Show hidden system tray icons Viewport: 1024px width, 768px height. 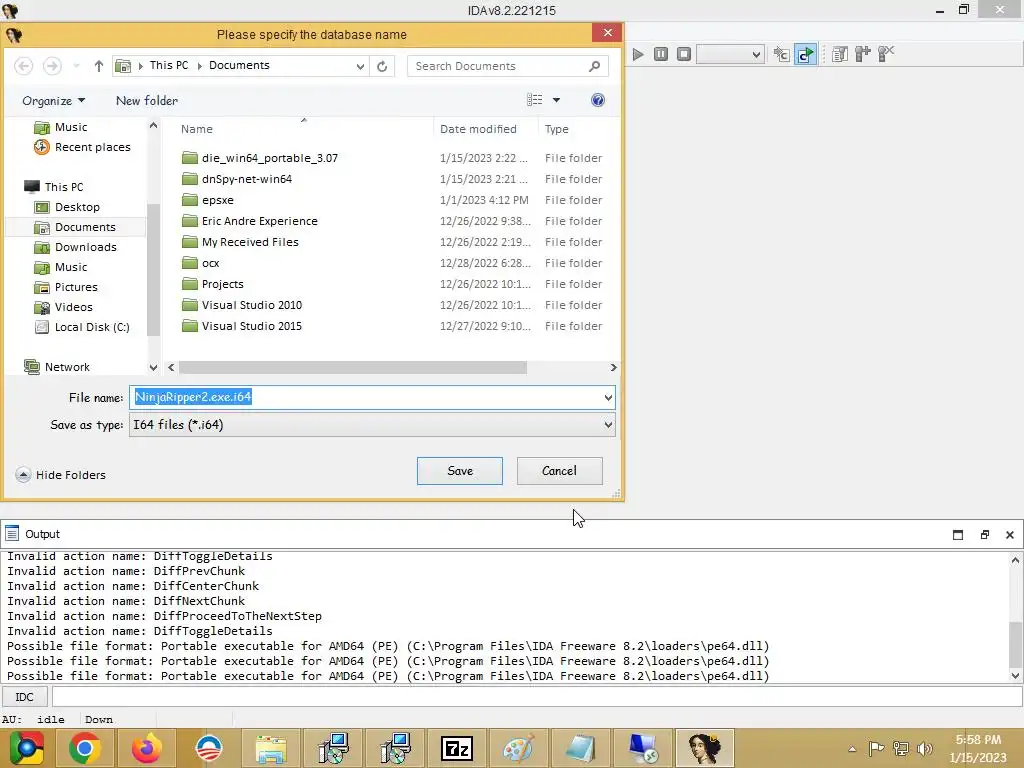click(x=852, y=749)
